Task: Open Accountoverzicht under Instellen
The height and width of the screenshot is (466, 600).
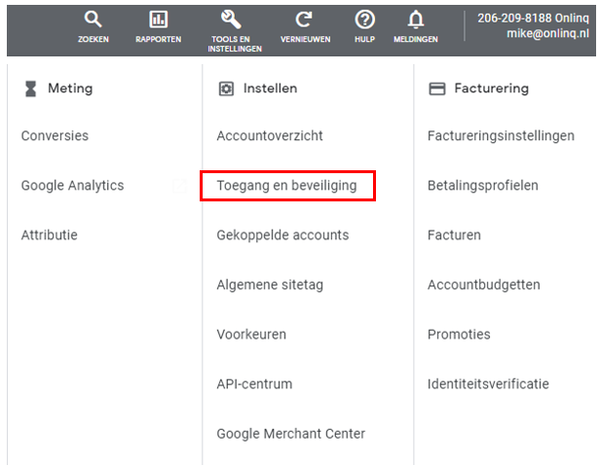Action: [x=270, y=136]
